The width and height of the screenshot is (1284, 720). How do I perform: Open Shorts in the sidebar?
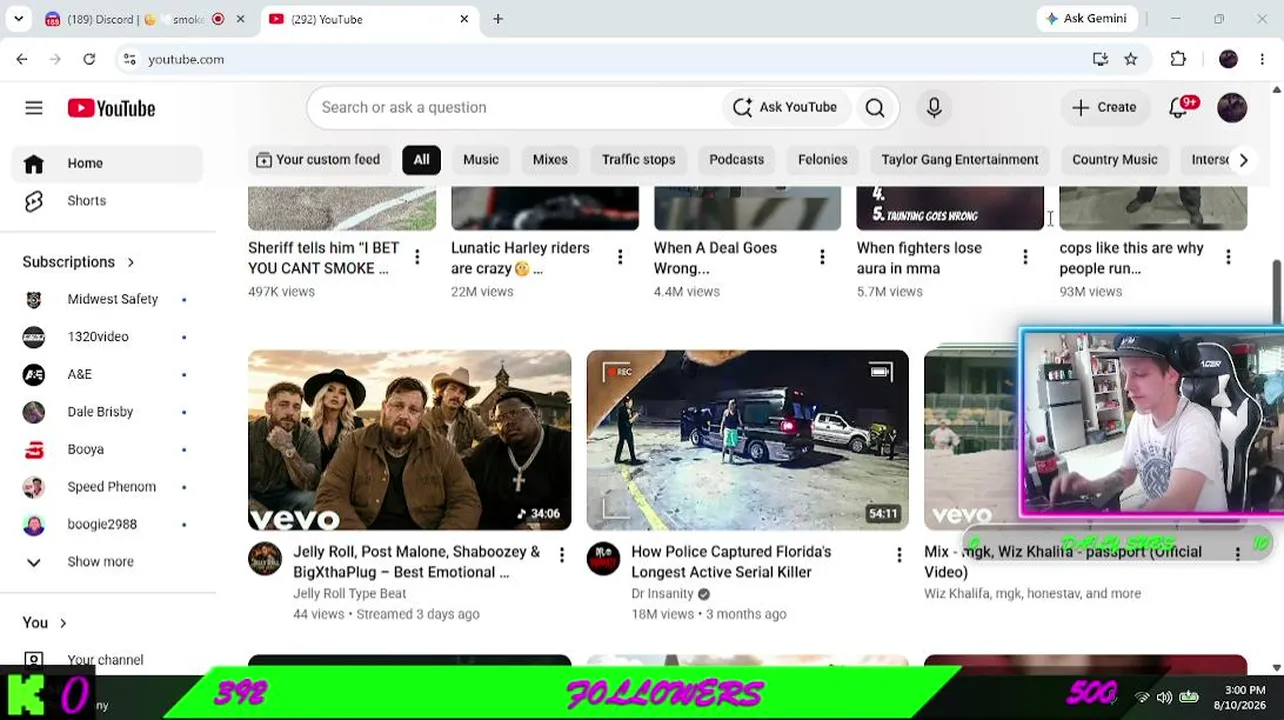click(x=107, y=201)
